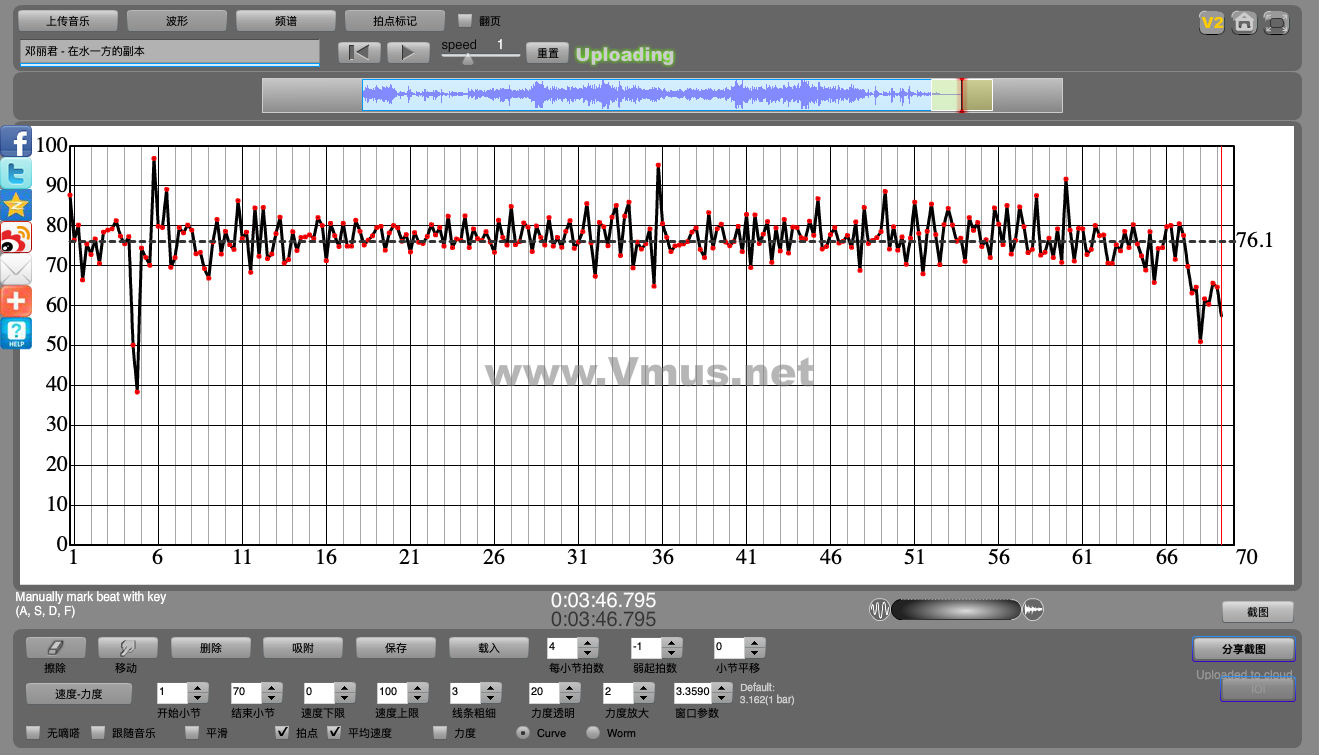1319x755 pixels.
Task: Click the V2 version icon
Action: click(1212, 23)
